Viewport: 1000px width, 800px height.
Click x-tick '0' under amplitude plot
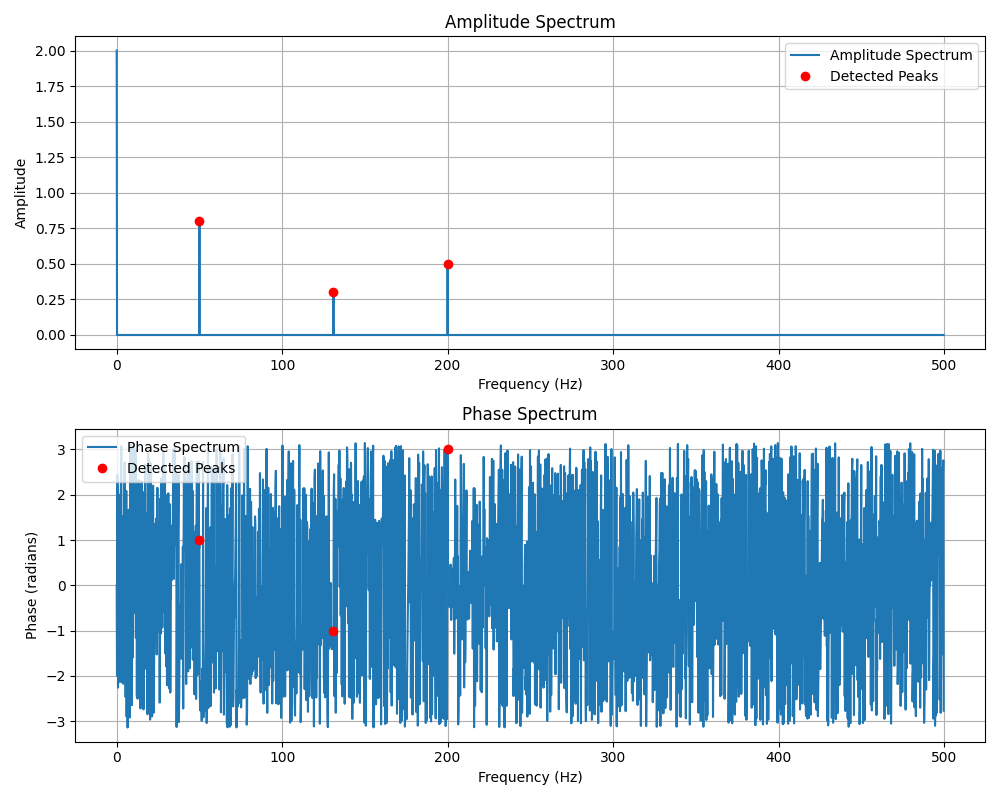point(117,366)
